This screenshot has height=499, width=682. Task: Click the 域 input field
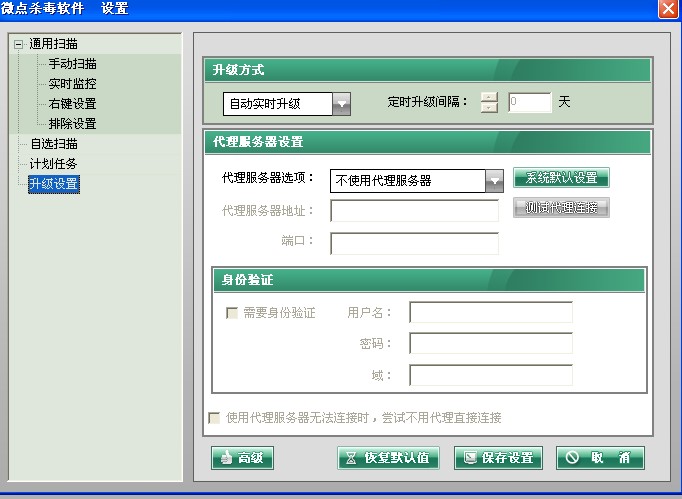[x=491, y=375]
